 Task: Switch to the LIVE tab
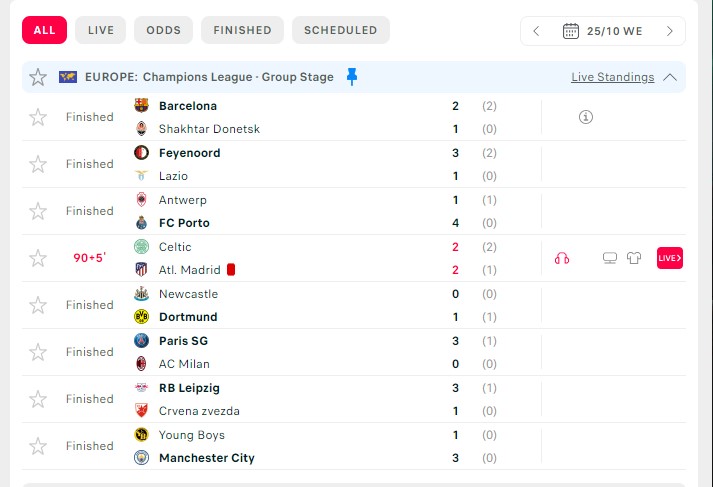100,30
